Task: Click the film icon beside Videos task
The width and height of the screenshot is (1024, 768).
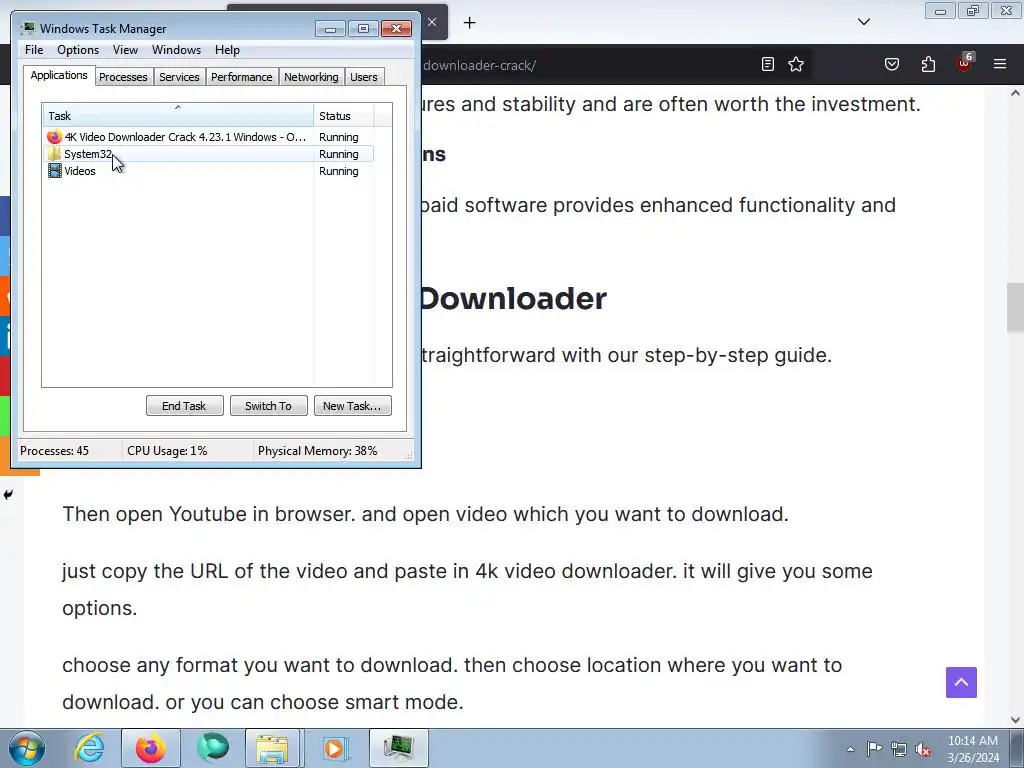Action: click(54, 171)
